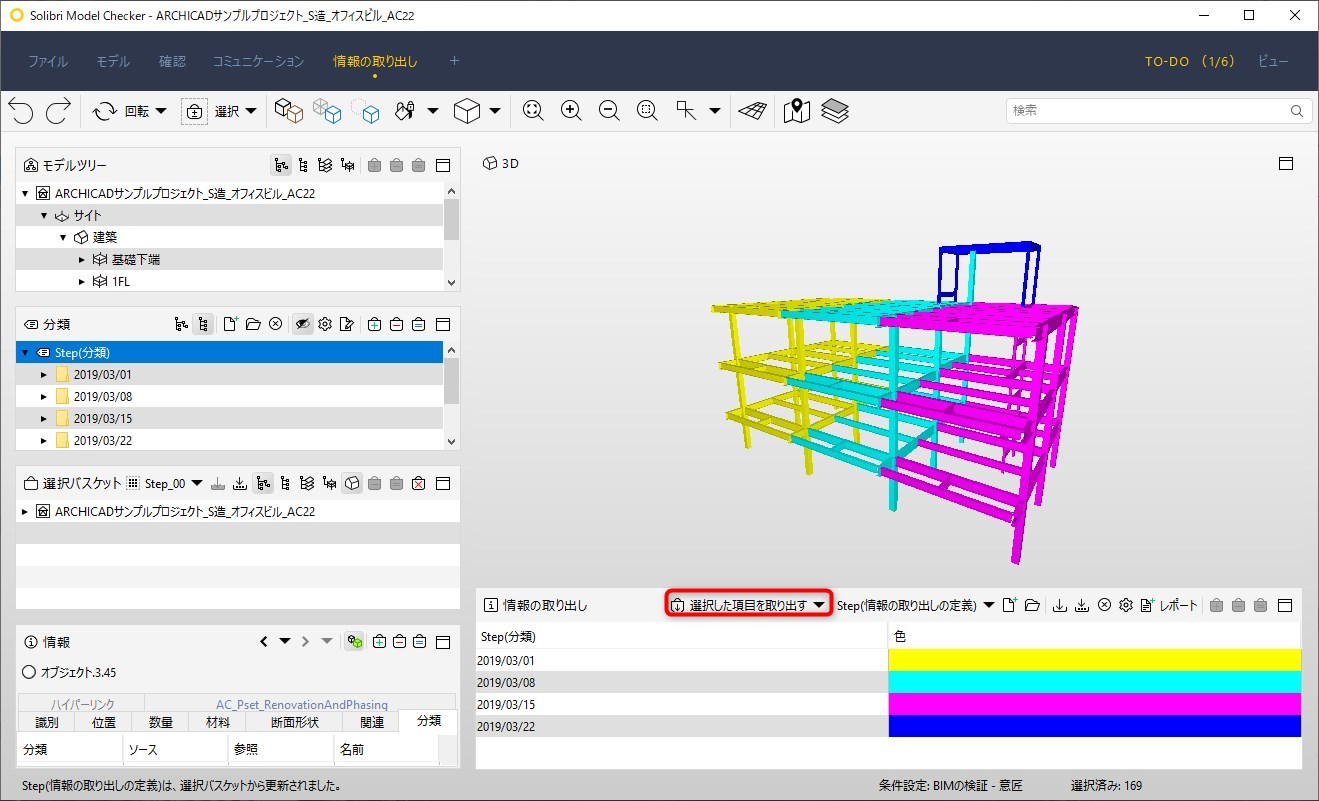Open the モデル menu tab
The height and width of the screenshot is (801, 1319).
point(113,61)
